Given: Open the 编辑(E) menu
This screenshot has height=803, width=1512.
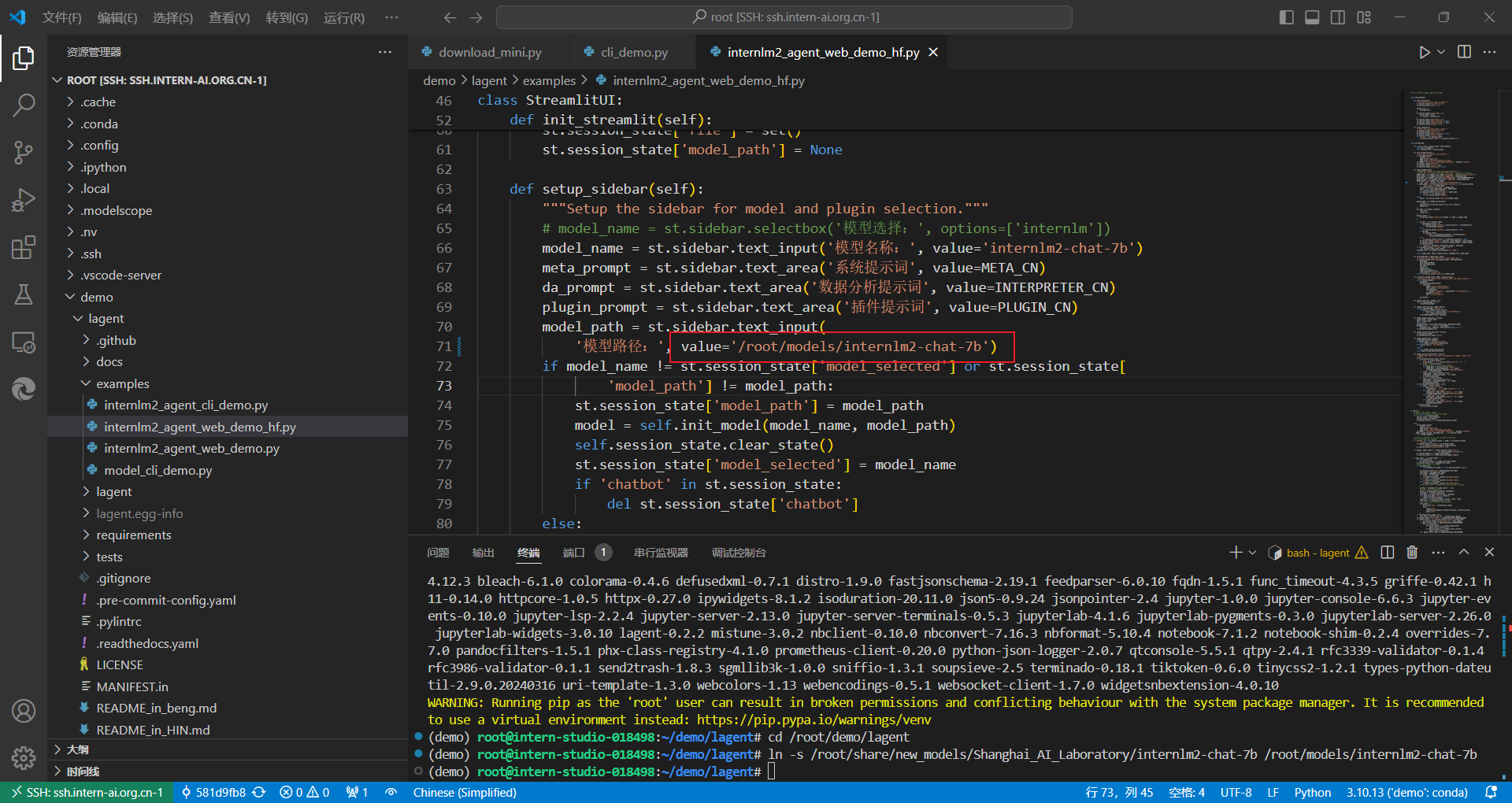Looking at the screenshot, I should 117,17.
